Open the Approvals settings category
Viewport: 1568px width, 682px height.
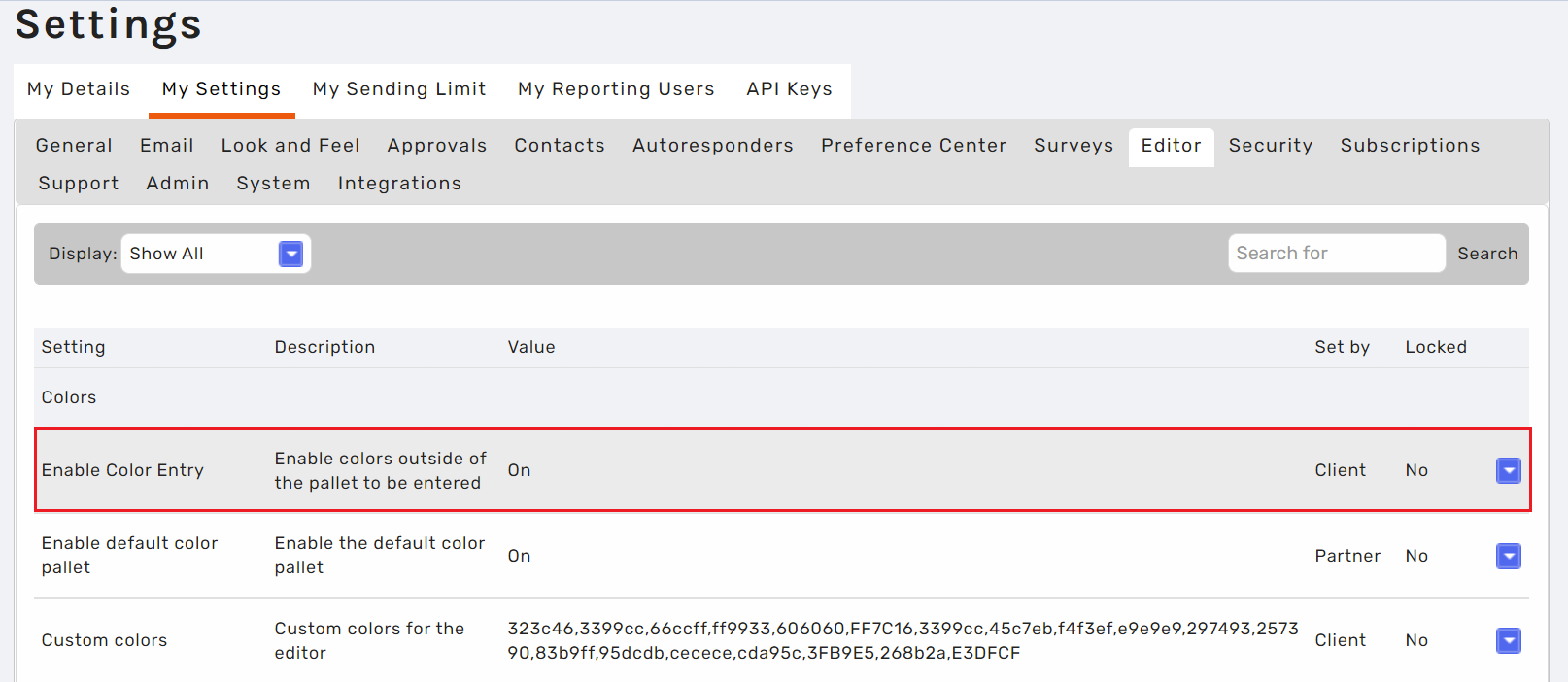(x=437, y=146)
